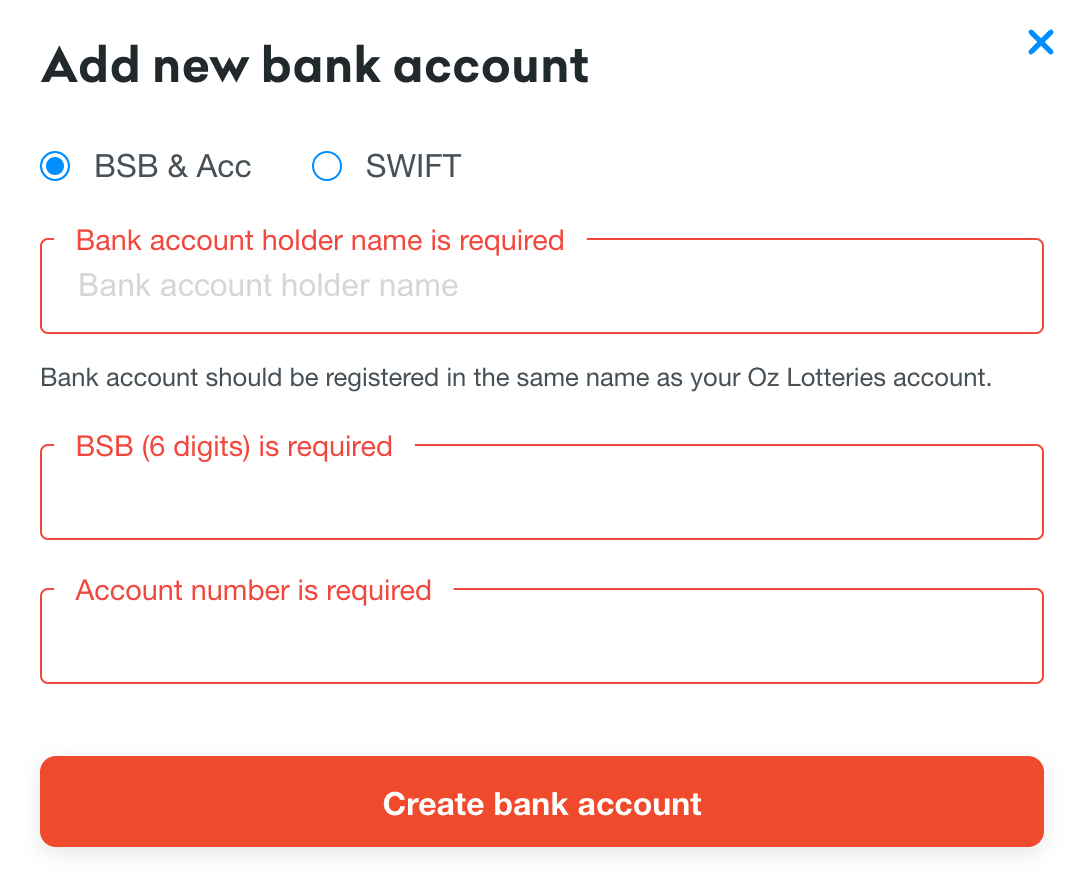
Task: Dismiss the Add new bank account modal
Action: (x=1041, y=42)
